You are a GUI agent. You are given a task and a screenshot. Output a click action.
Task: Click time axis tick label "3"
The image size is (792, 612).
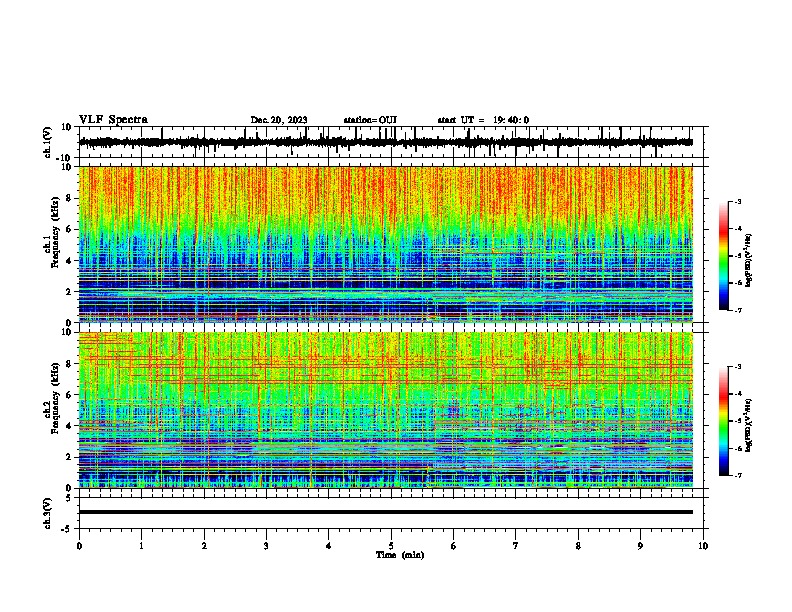click(x=266, y=546)
